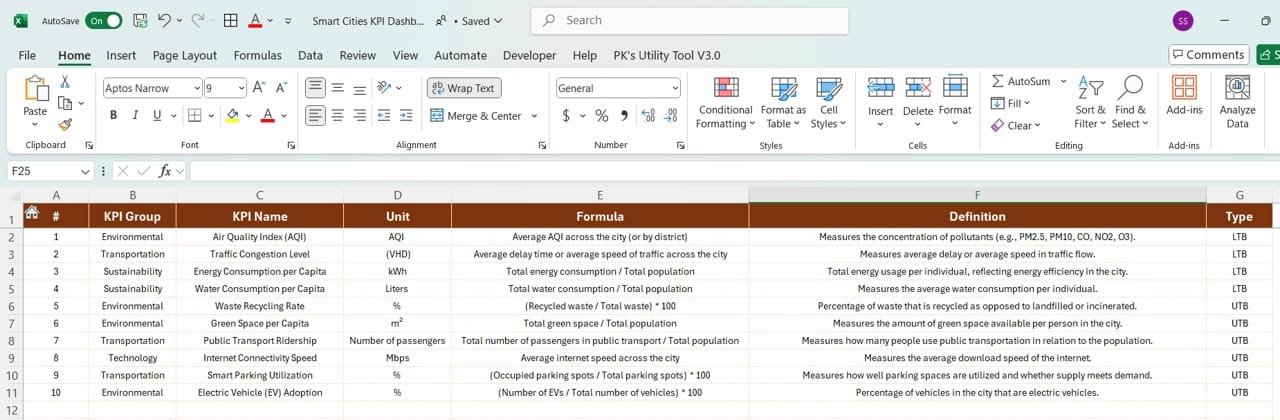Image resolution: width=1280 pixels, height=420 pixels.
Task: Click Merge & Center
Action: point(477,116)
